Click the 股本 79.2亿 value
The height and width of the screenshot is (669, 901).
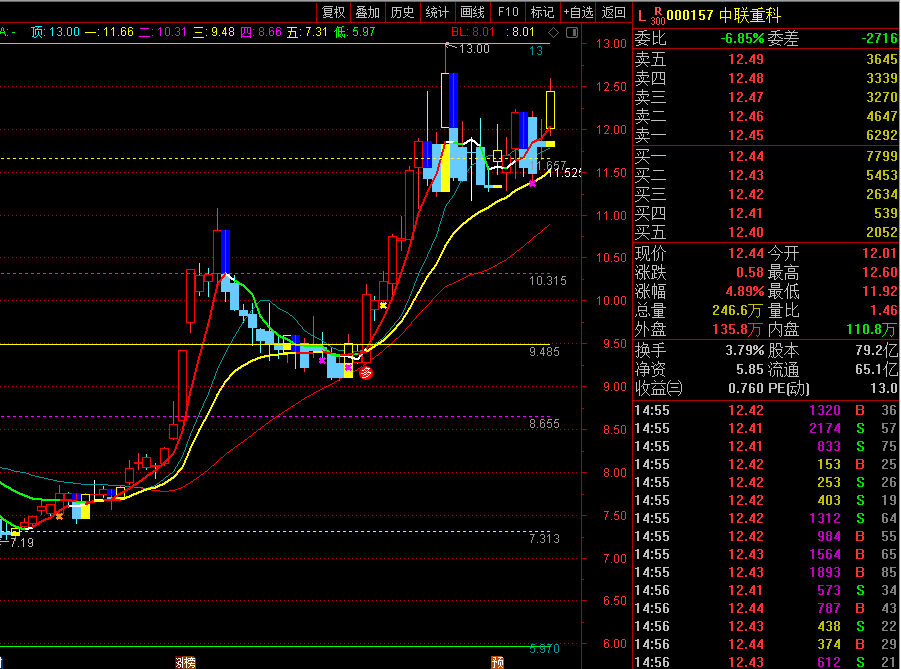click(876, 350)
